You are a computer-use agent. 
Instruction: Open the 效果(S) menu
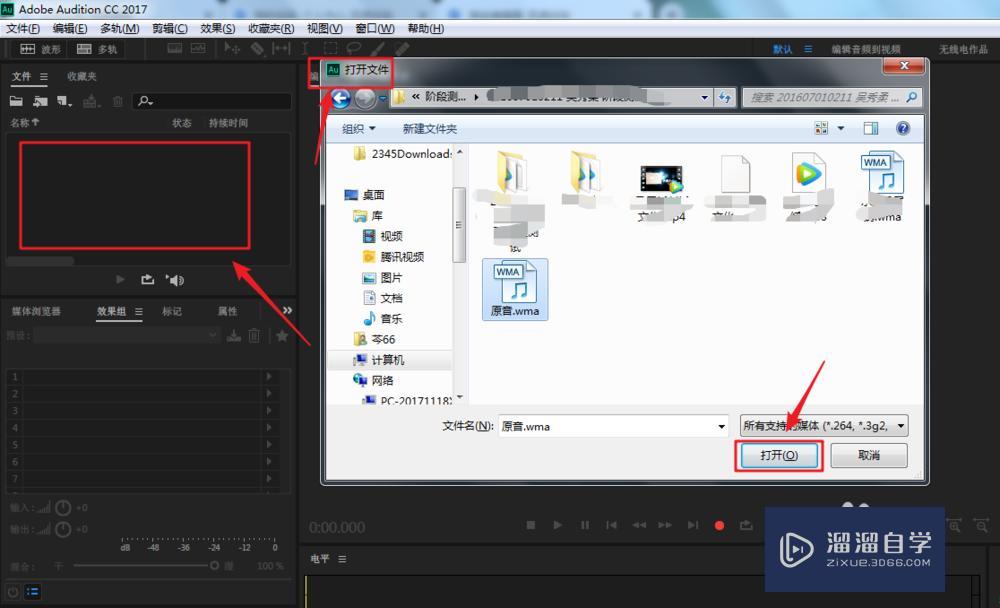(x=217, y=29)
